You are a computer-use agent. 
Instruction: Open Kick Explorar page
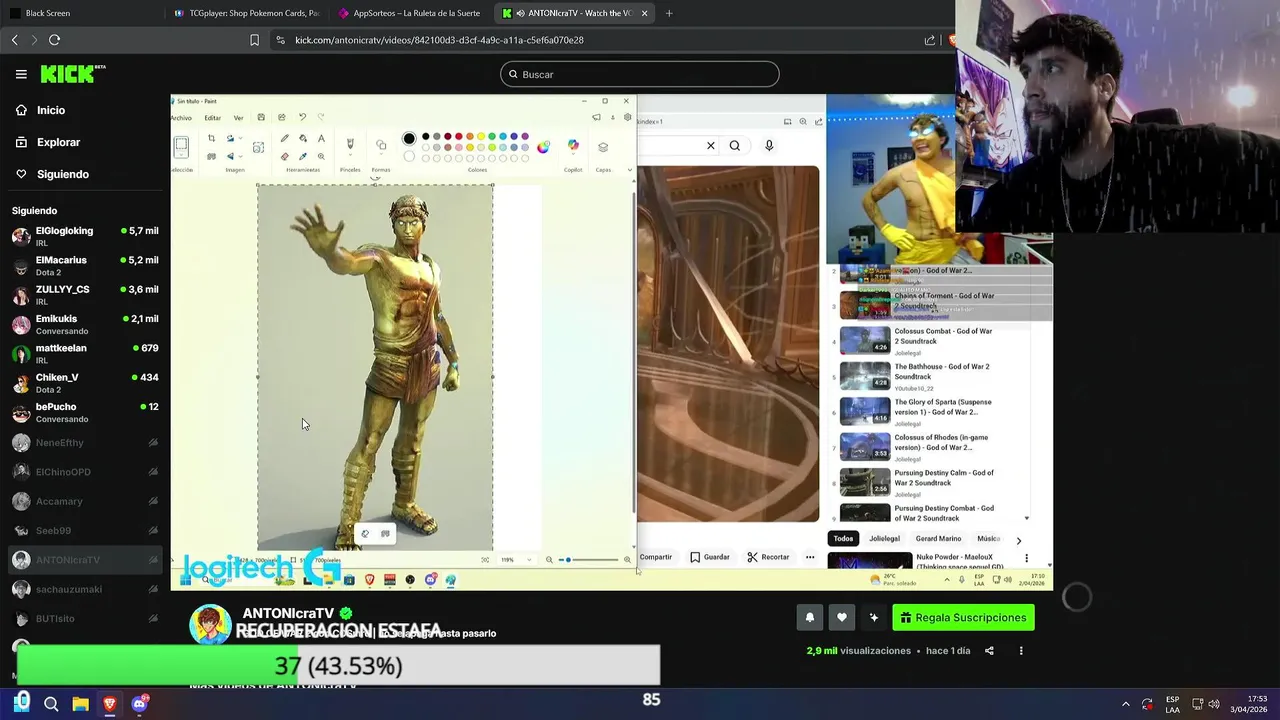click(x=47, y=142)
